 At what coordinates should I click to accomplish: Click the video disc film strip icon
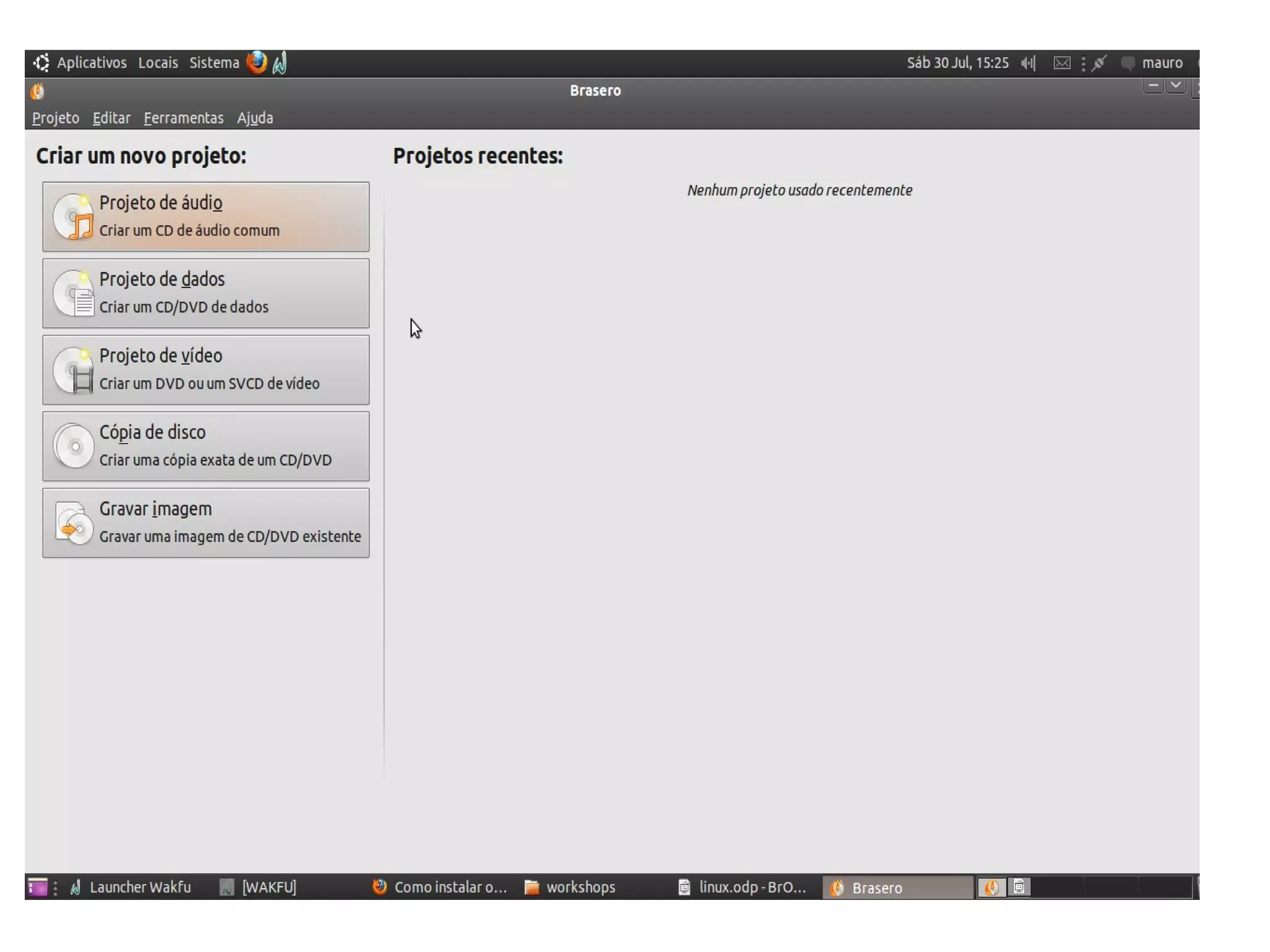click(x=73, y=370)
